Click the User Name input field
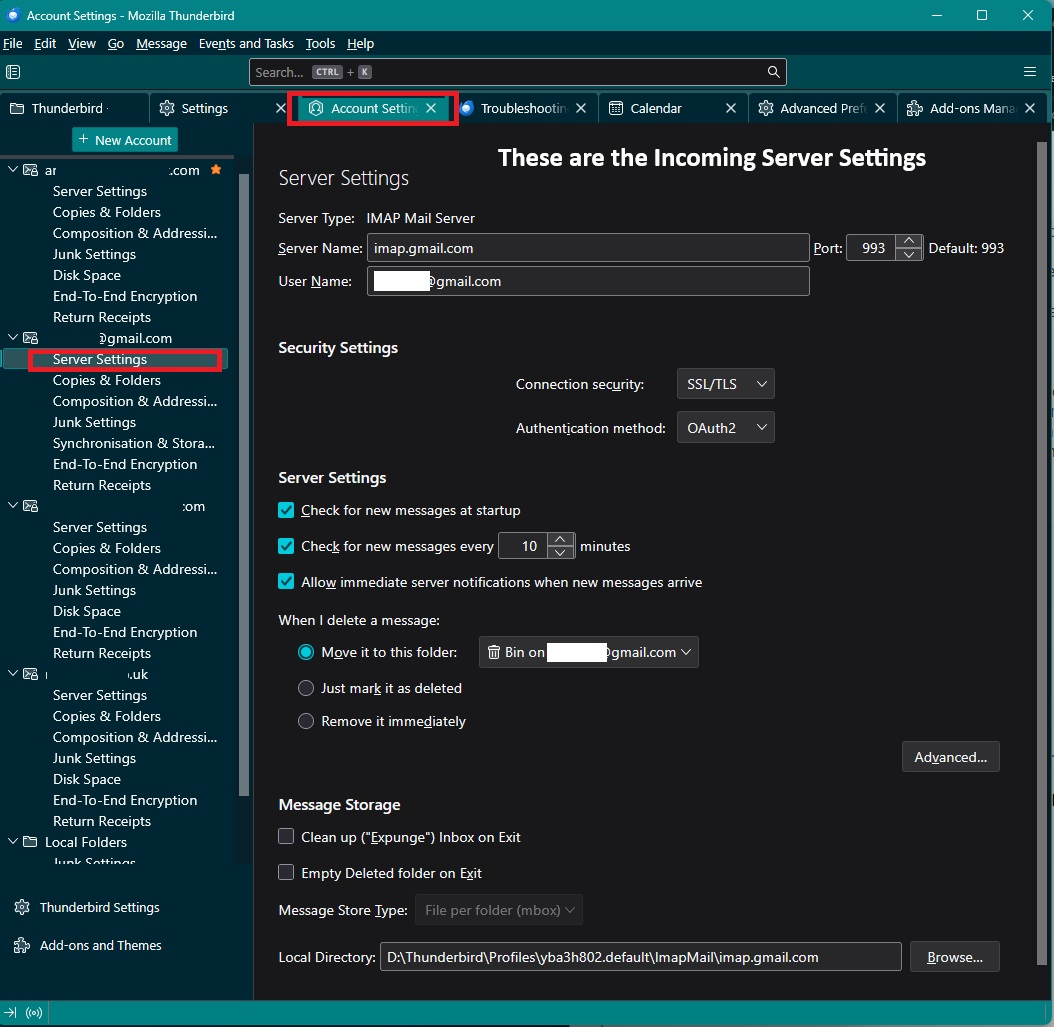This screenshot has width=1054, height=1027. pos(588,281)
